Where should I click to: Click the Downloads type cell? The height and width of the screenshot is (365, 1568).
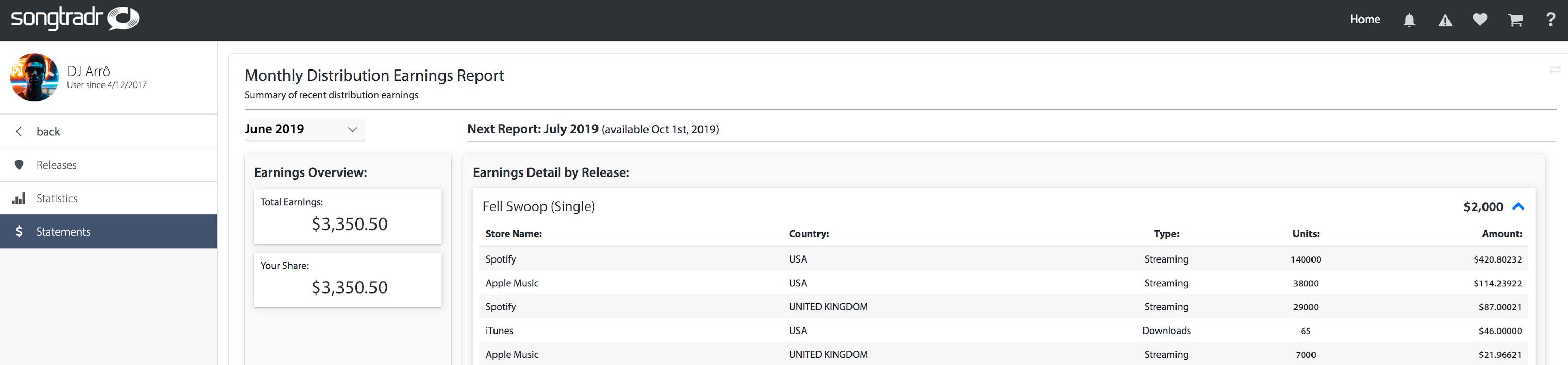point(1166,331)
